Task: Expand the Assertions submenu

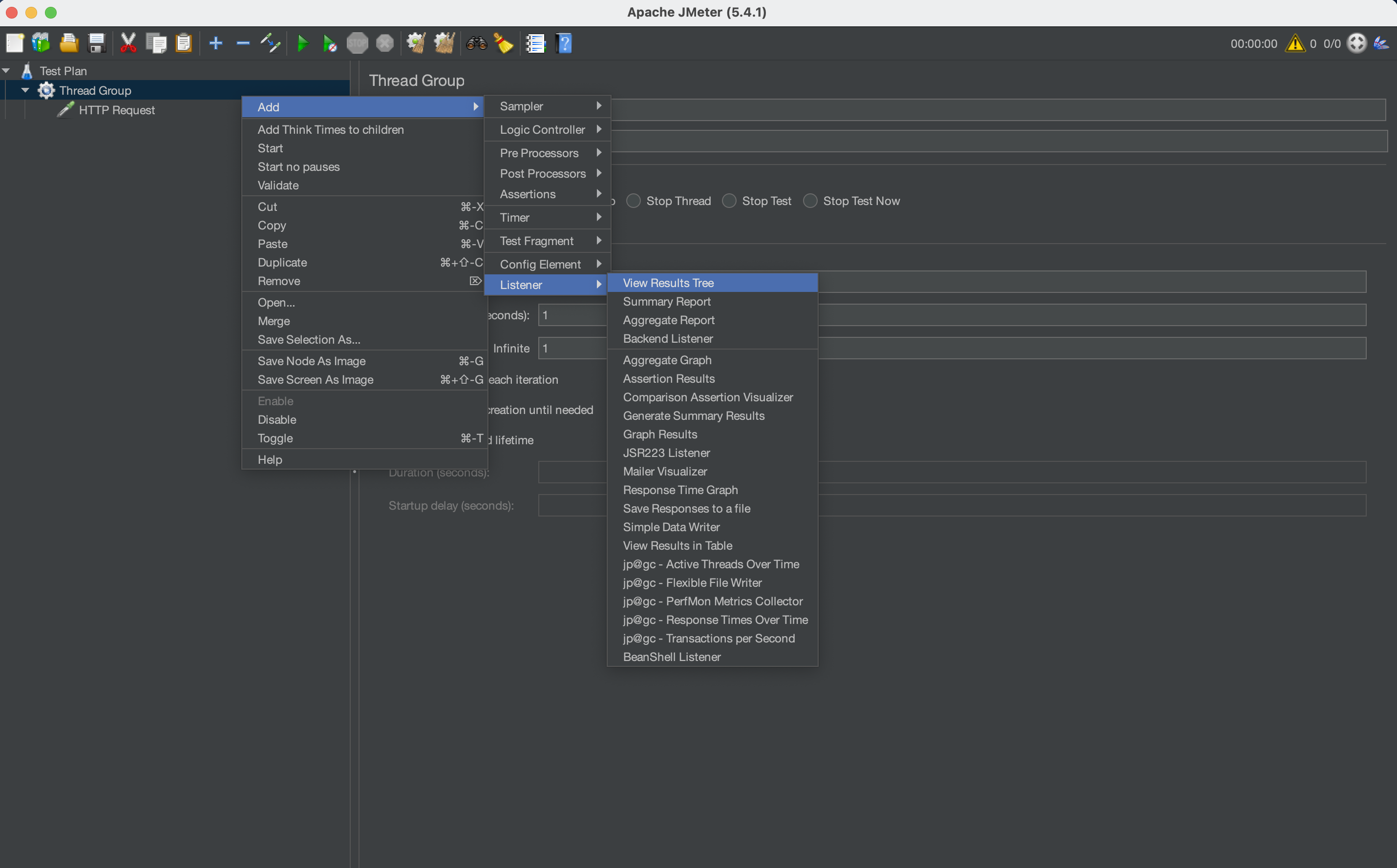Action: click(x=548, y=194)
